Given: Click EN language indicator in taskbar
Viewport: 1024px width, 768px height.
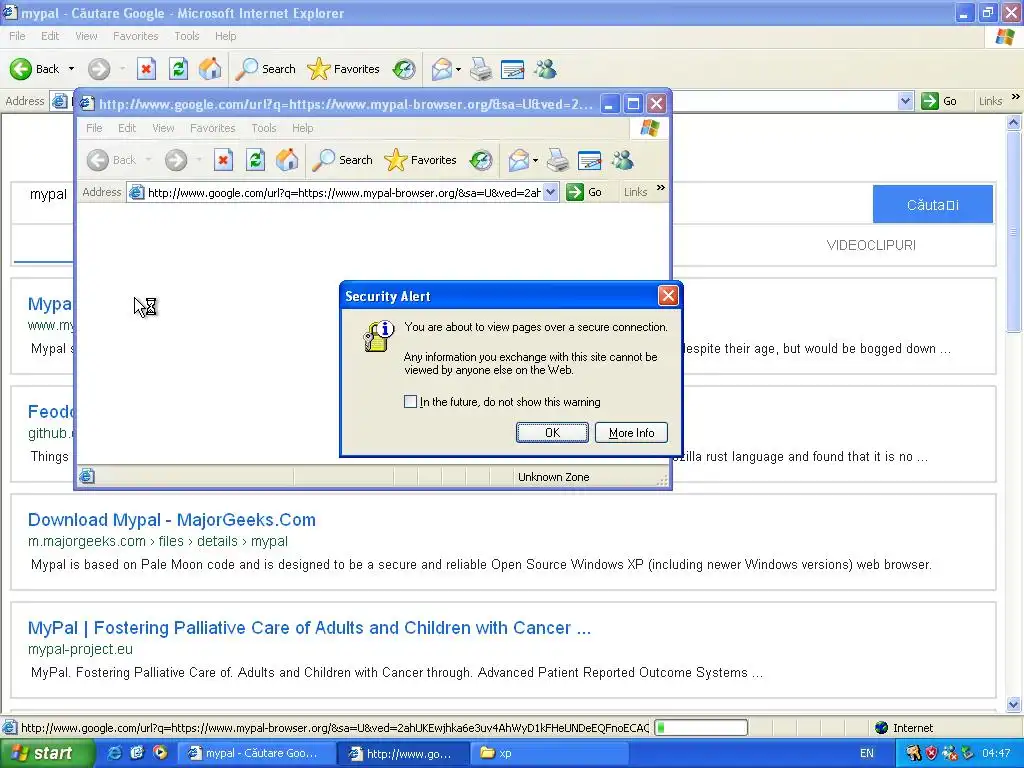Looking at the screenshot, I should (x=867, y=753).
